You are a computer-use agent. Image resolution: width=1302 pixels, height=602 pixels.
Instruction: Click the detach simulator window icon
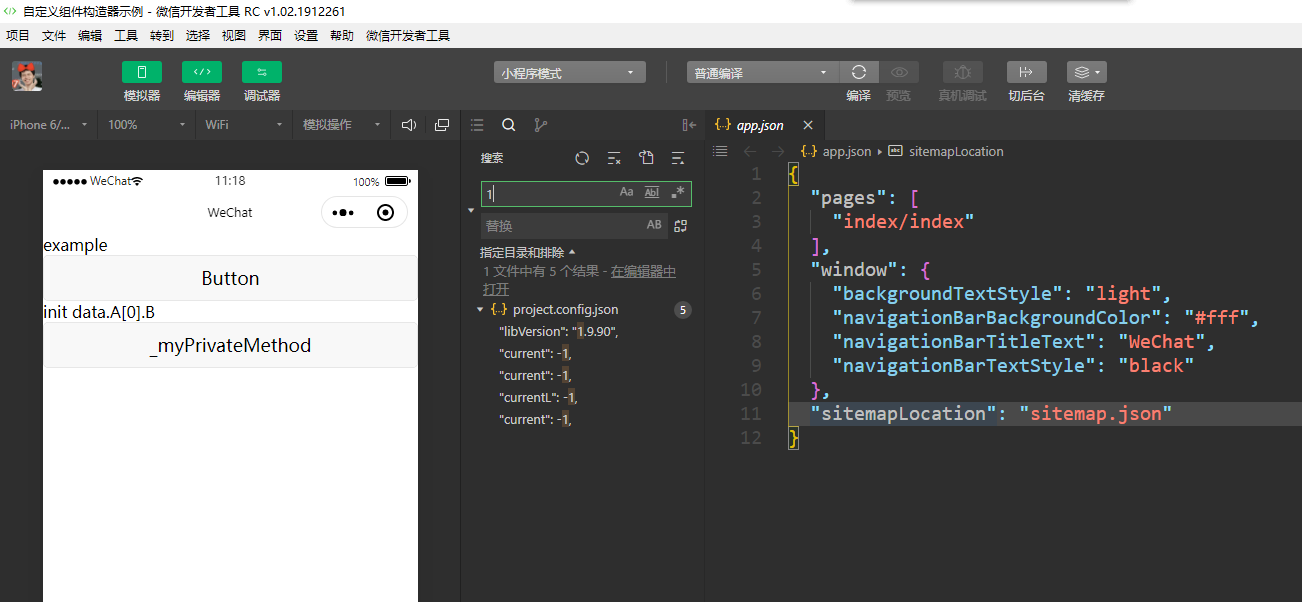point(442,125)
